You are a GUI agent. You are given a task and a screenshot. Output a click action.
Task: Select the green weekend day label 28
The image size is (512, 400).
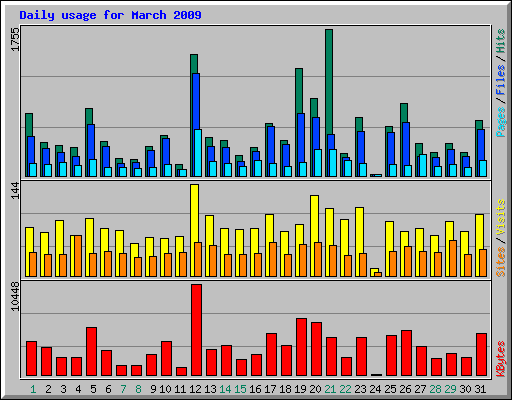[x=435, y=389]
